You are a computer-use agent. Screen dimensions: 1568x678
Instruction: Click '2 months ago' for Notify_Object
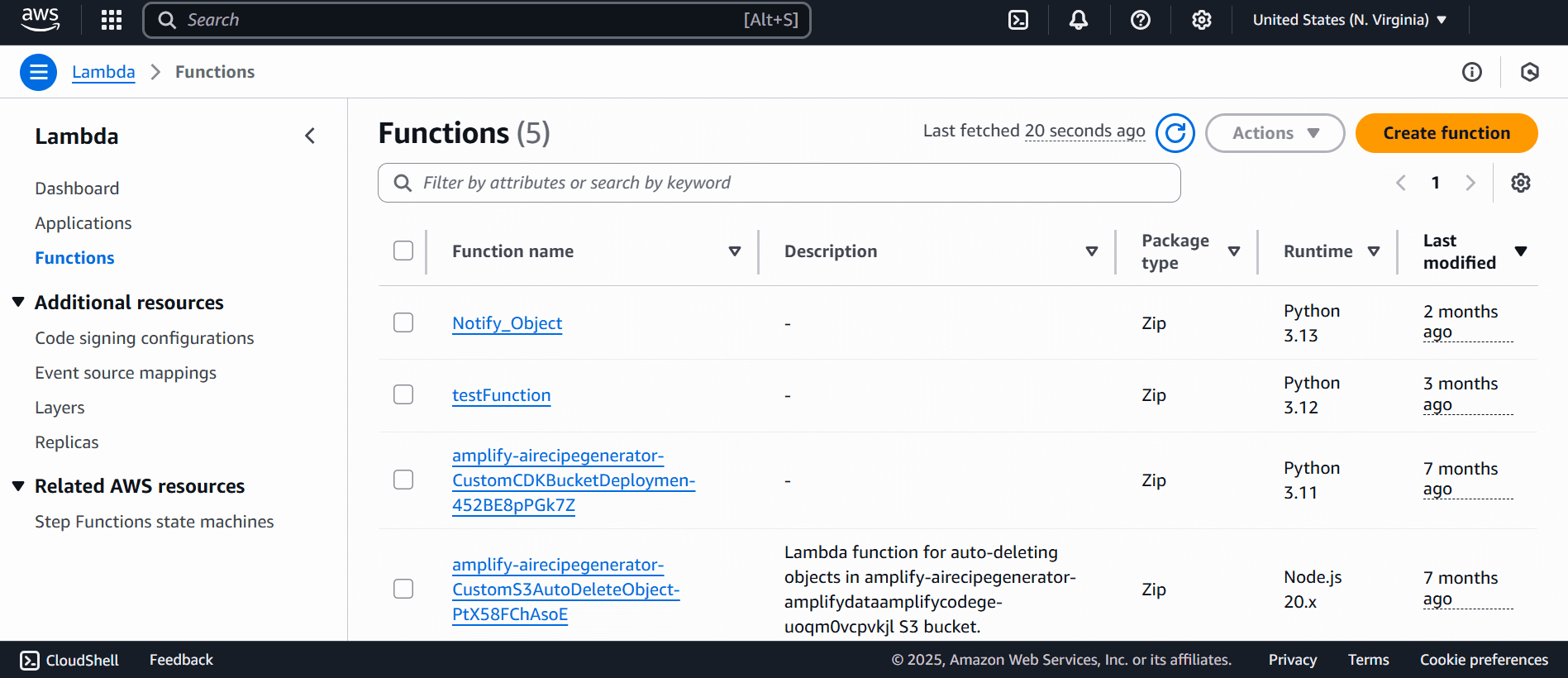(x=1468, y=322)
